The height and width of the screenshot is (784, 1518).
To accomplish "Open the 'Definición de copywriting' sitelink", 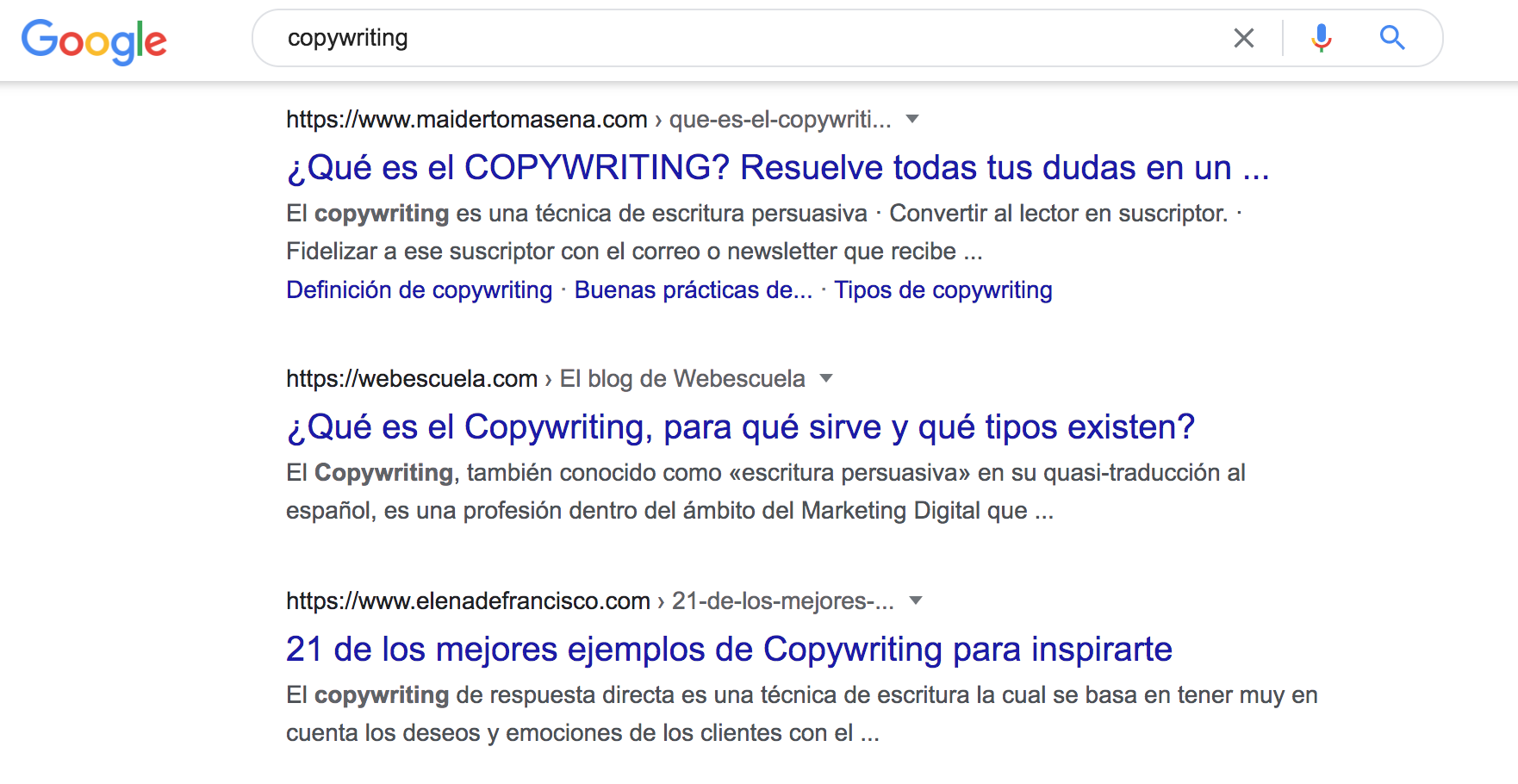I will [x=420, y=290].
